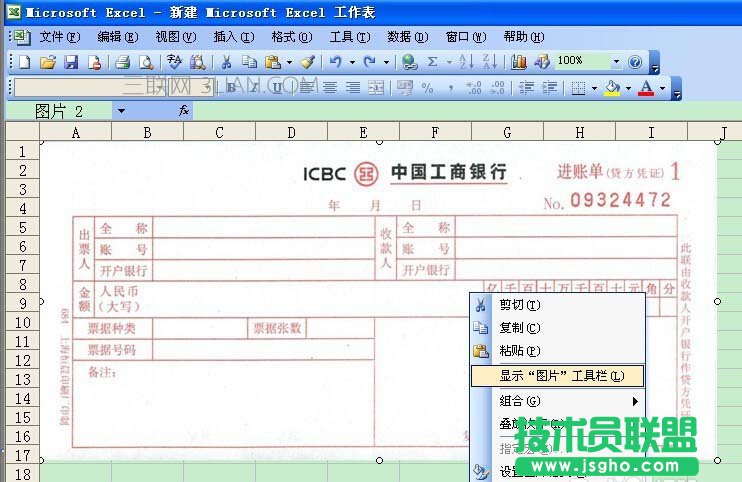Undo the last action with the Undo arrow
This screenshot has width=742, height=482.
[336, 62]
